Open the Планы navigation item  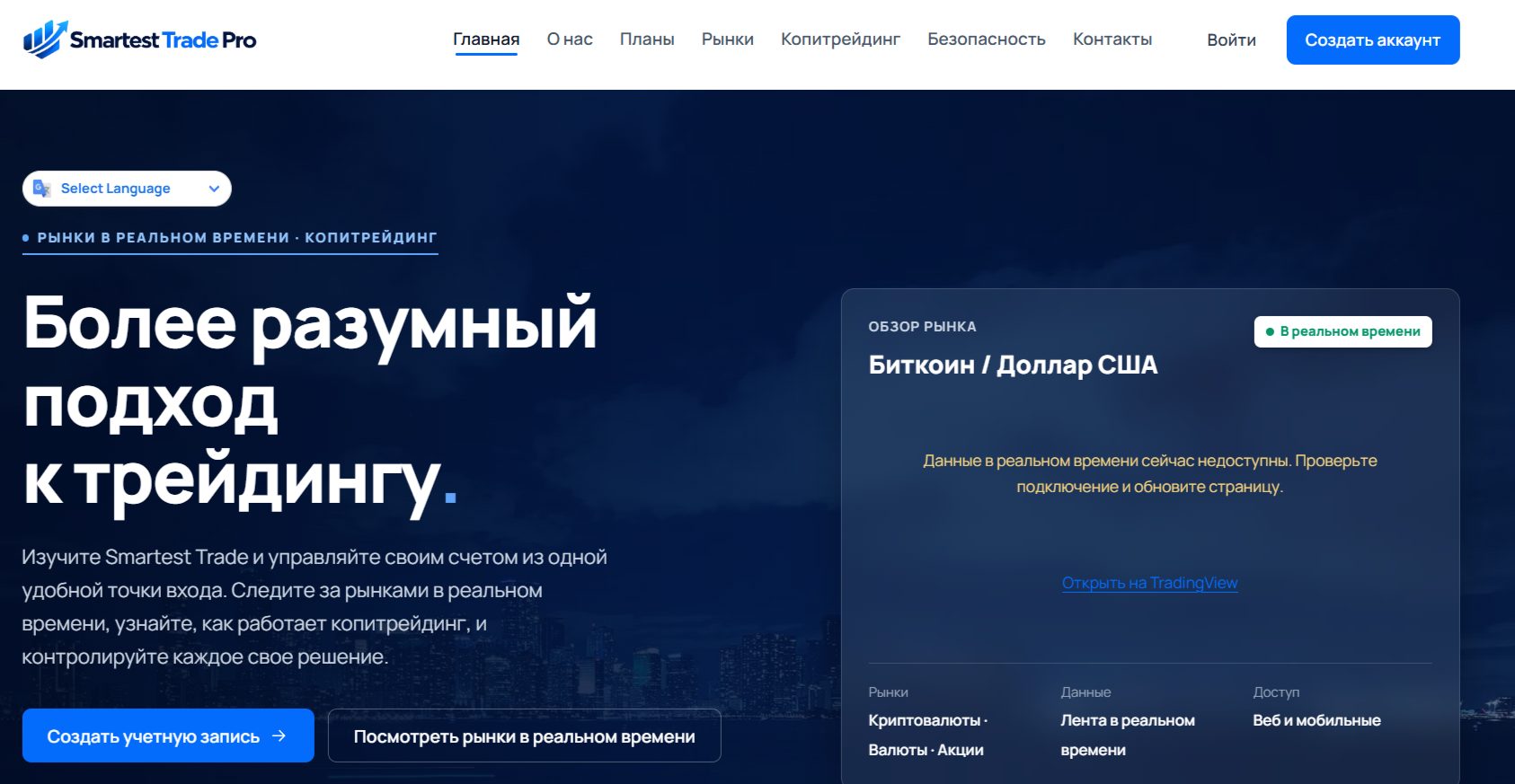(x=647, y=40)
